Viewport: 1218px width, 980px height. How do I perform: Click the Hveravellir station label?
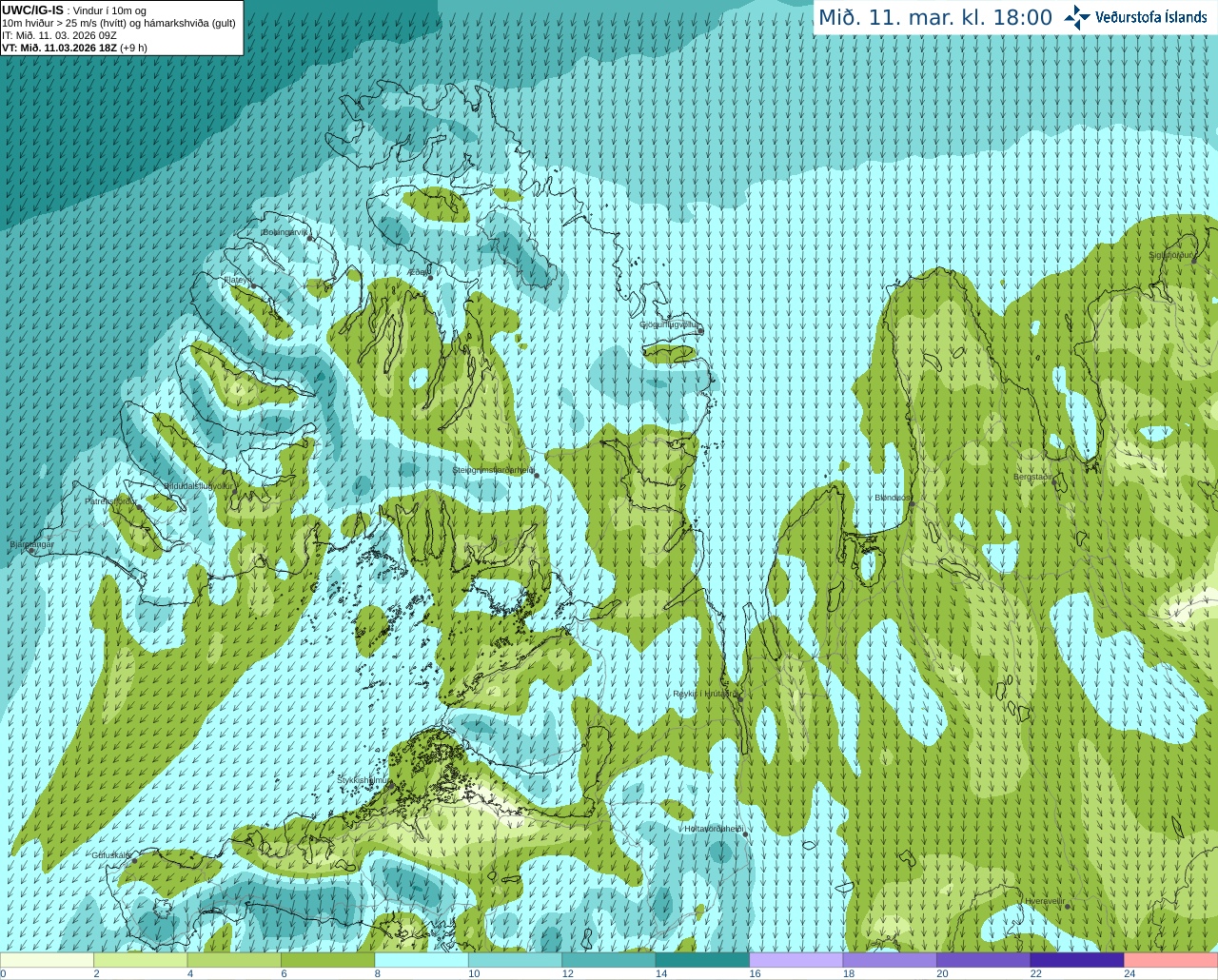[1045, 900]
